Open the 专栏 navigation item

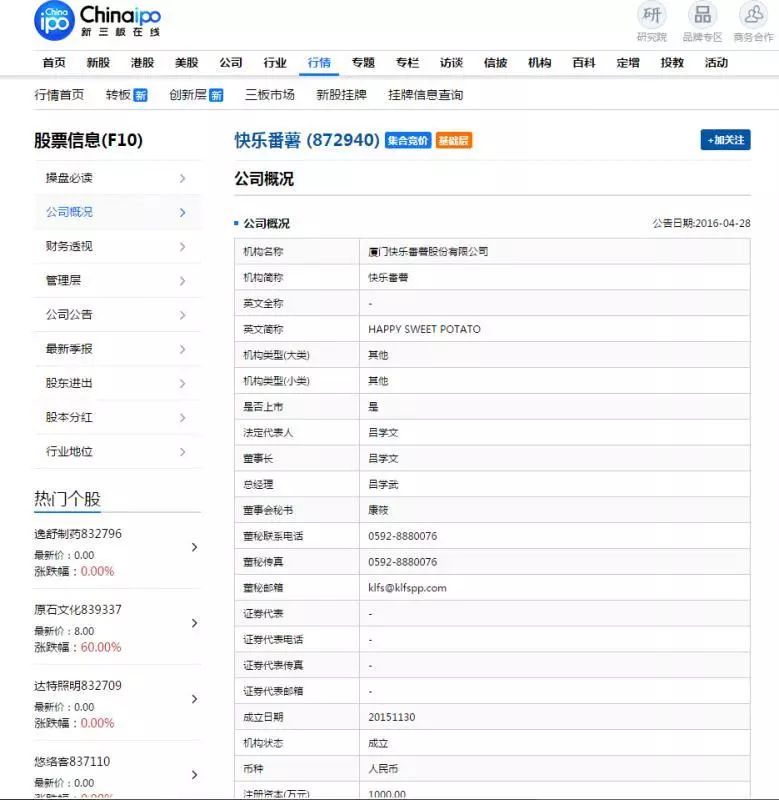pos(407,63)
